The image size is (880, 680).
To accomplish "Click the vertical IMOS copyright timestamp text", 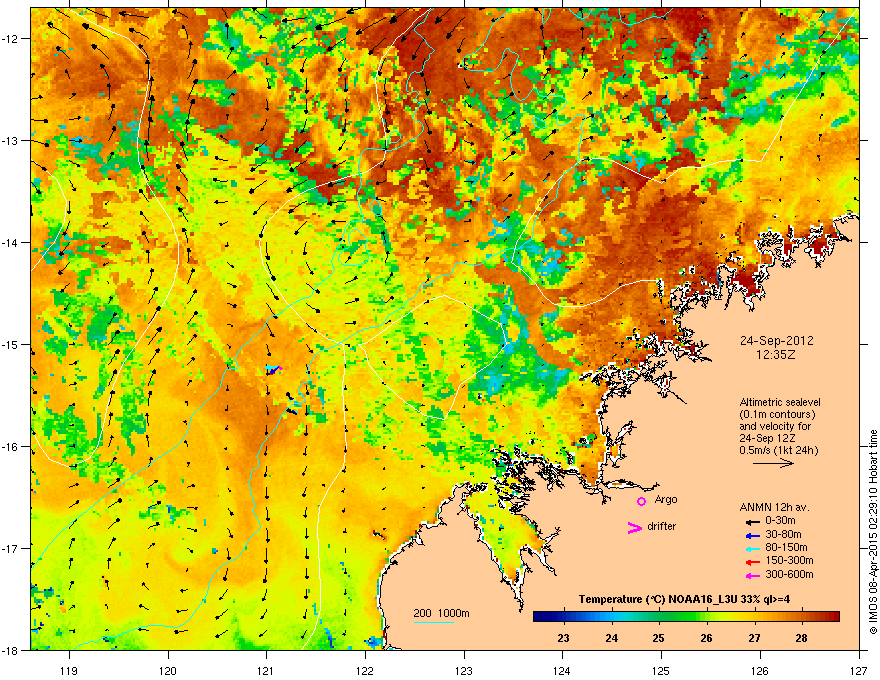I will tap(873, 532).
